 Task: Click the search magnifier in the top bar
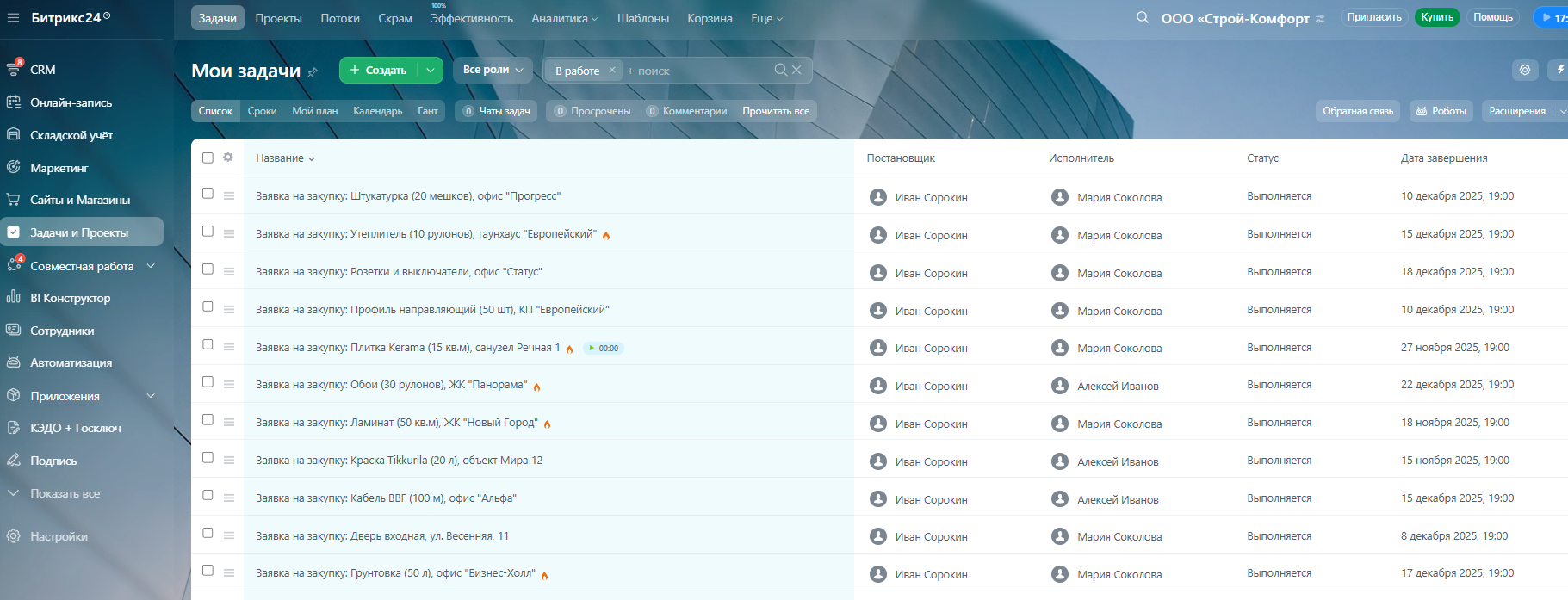pyautogui.click(x=1143, y=17)
